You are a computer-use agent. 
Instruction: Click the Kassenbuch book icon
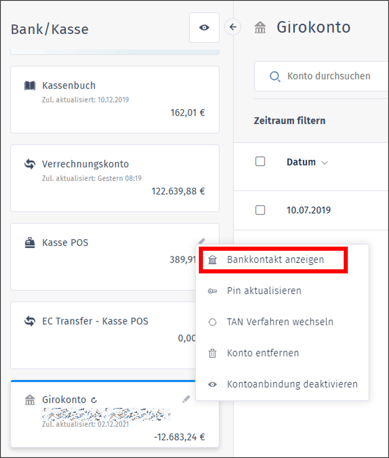[x=30, y=86]
